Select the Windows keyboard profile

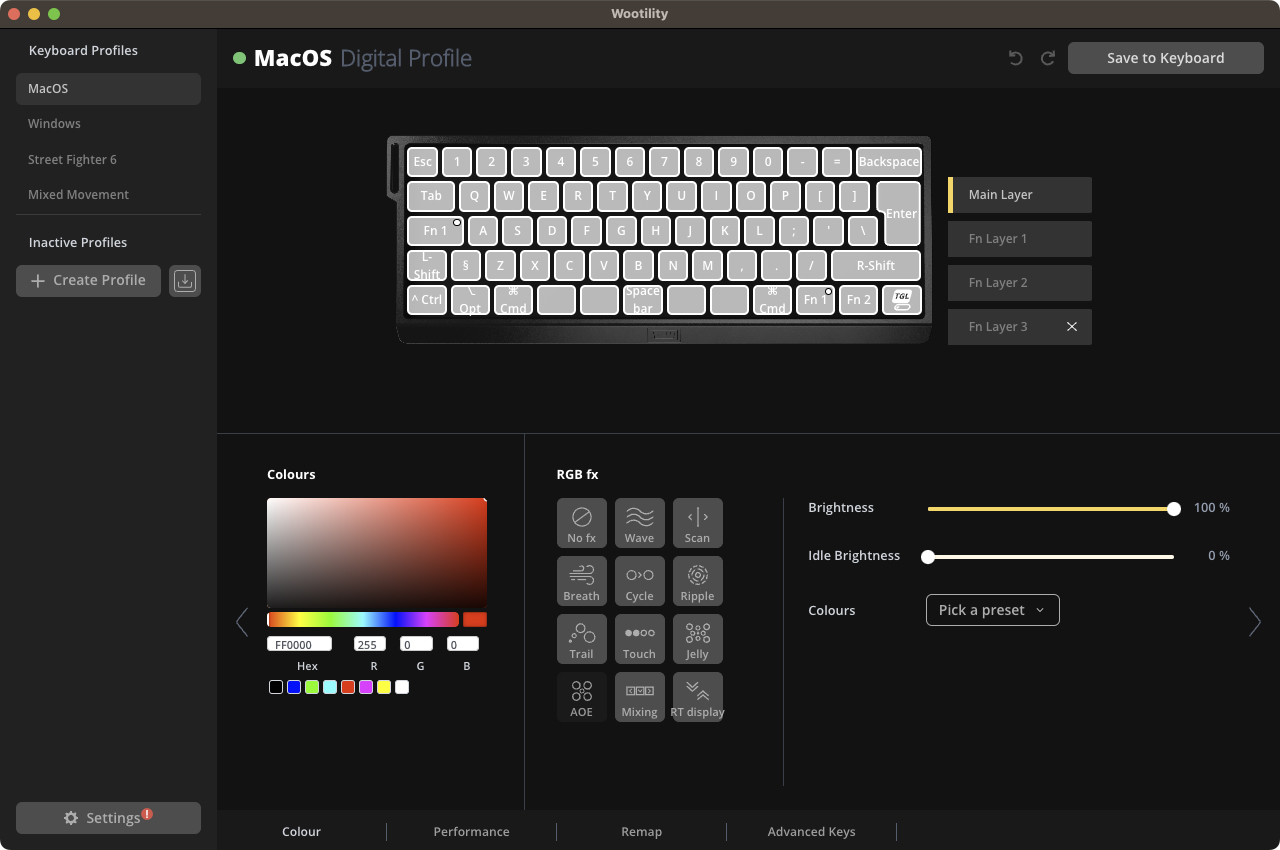click(x=108, y=124)
